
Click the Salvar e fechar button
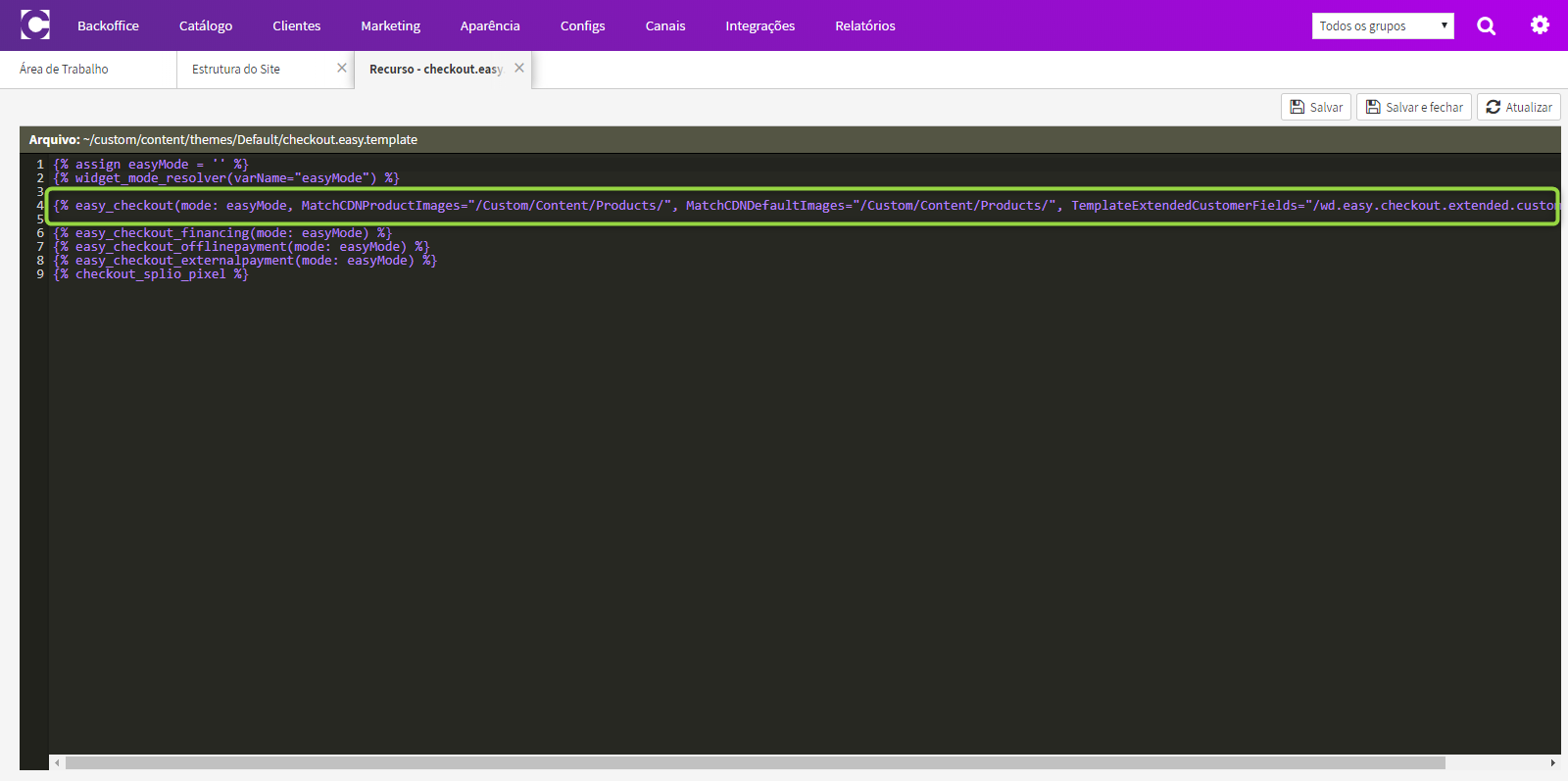coord(1414,107)
